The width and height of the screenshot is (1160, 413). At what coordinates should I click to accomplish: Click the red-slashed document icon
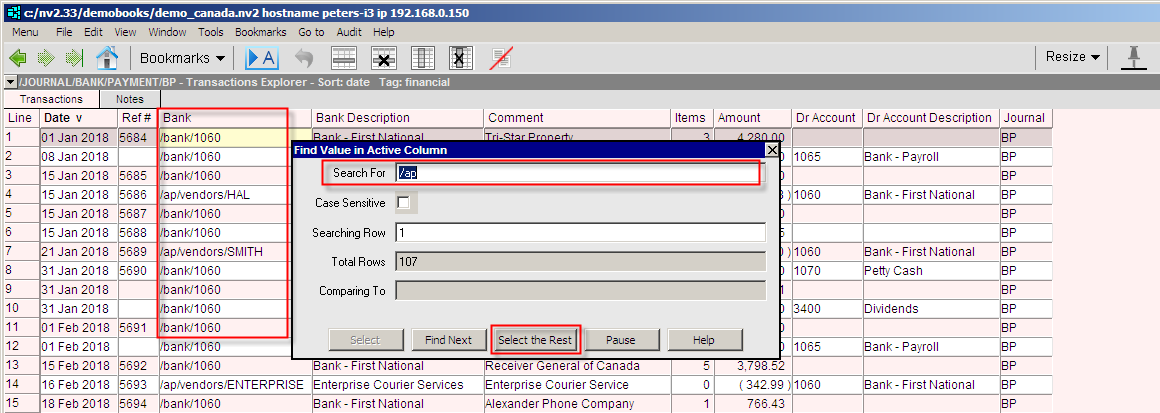coord(500,58)
